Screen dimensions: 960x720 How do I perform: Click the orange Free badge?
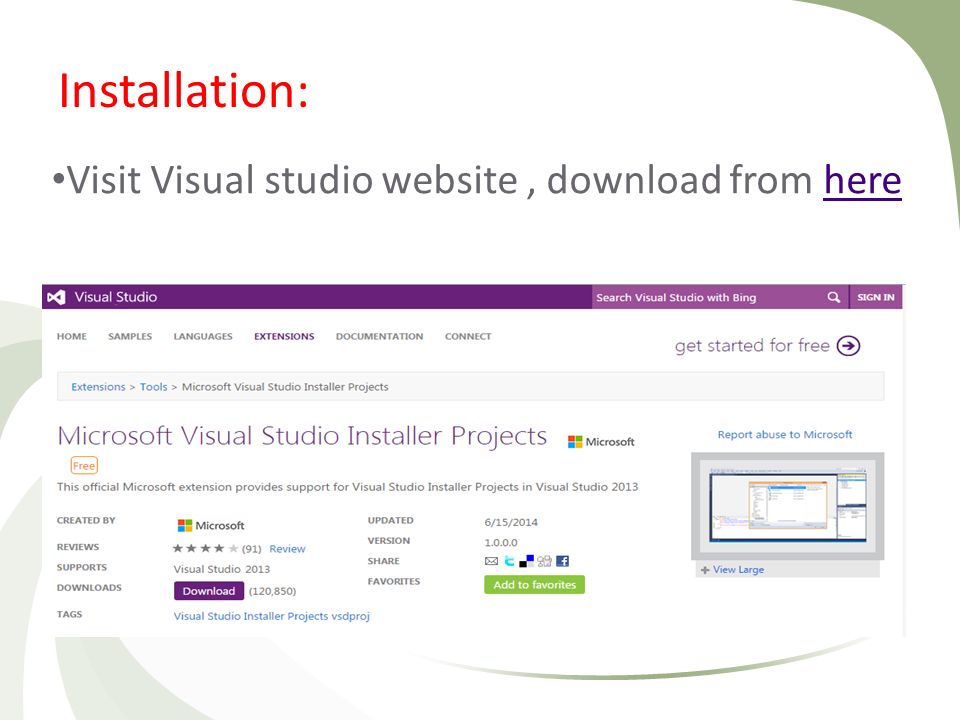pos(84,466)
